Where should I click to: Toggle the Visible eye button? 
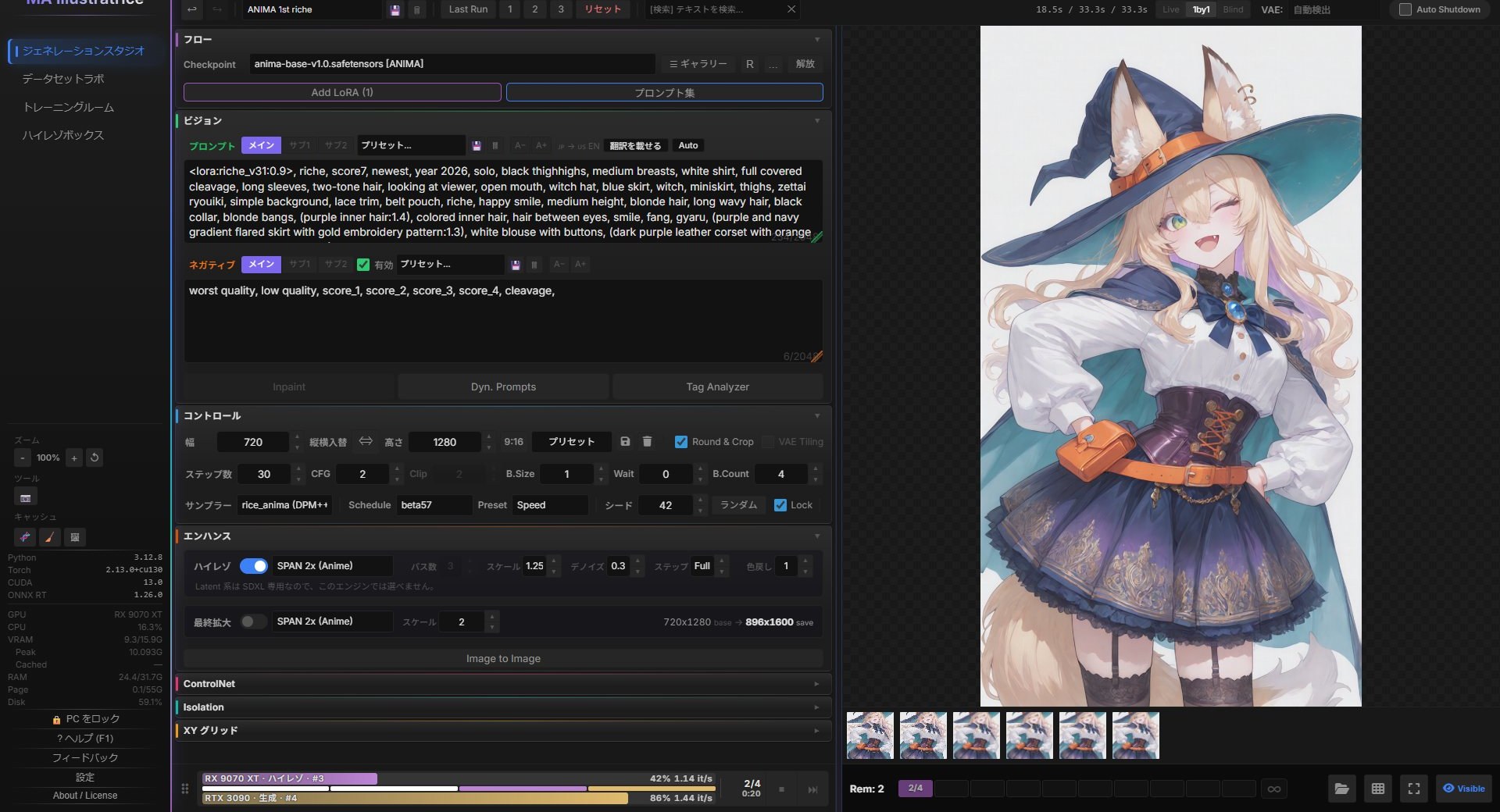(x=1464, y=789)
